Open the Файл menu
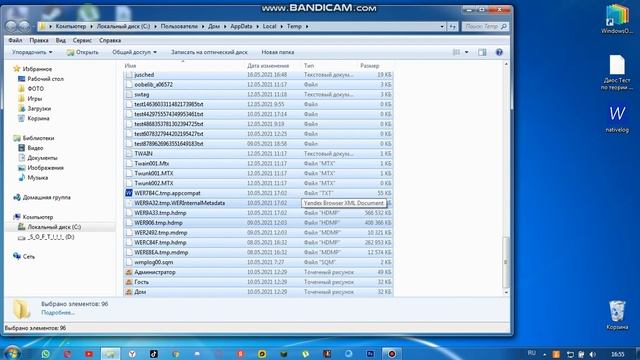640x360 pixels. tap(15, 40)
